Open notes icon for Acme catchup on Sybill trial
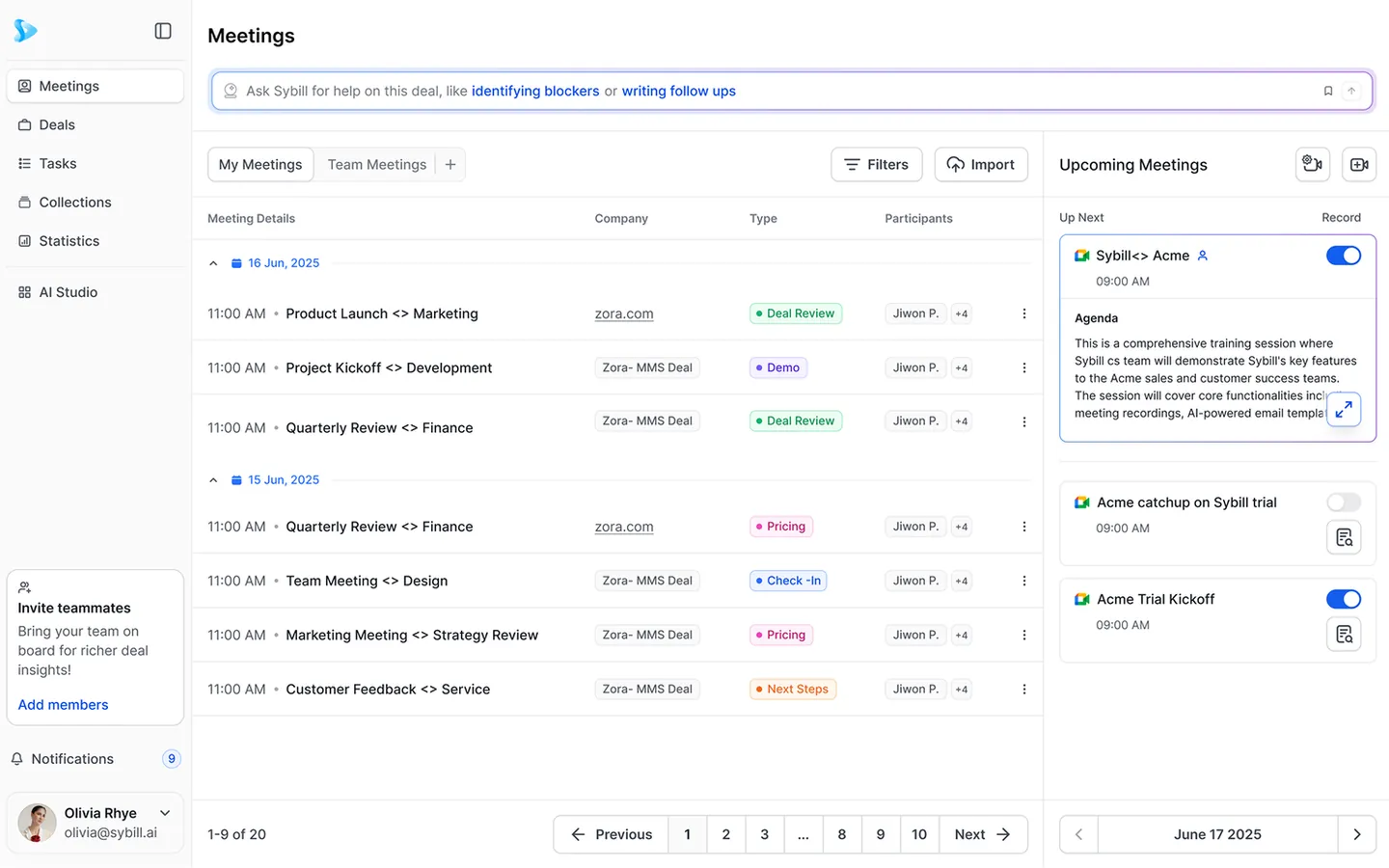Viewport: 1389px width, 868px height. click(1344, 537)
